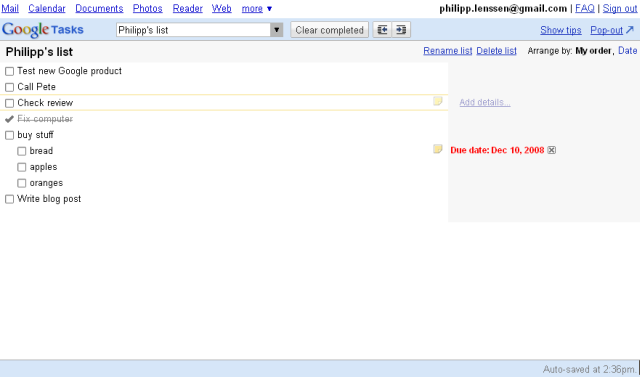The width and height of the screenshot is (640, 377).
Task: Open Documents in the top navigation
Action: tap(99, 9)
